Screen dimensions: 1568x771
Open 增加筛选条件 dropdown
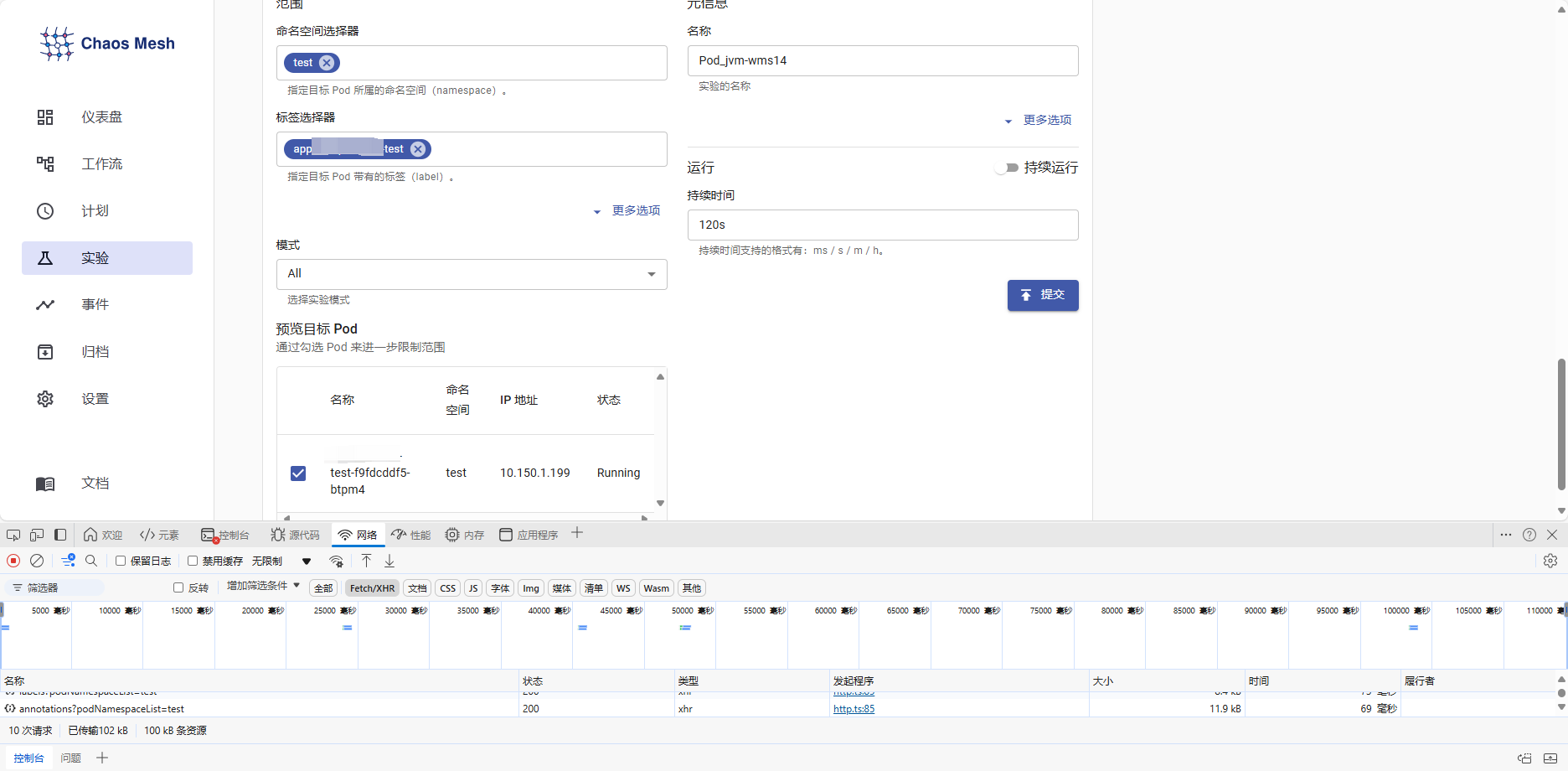click(263, 586)
